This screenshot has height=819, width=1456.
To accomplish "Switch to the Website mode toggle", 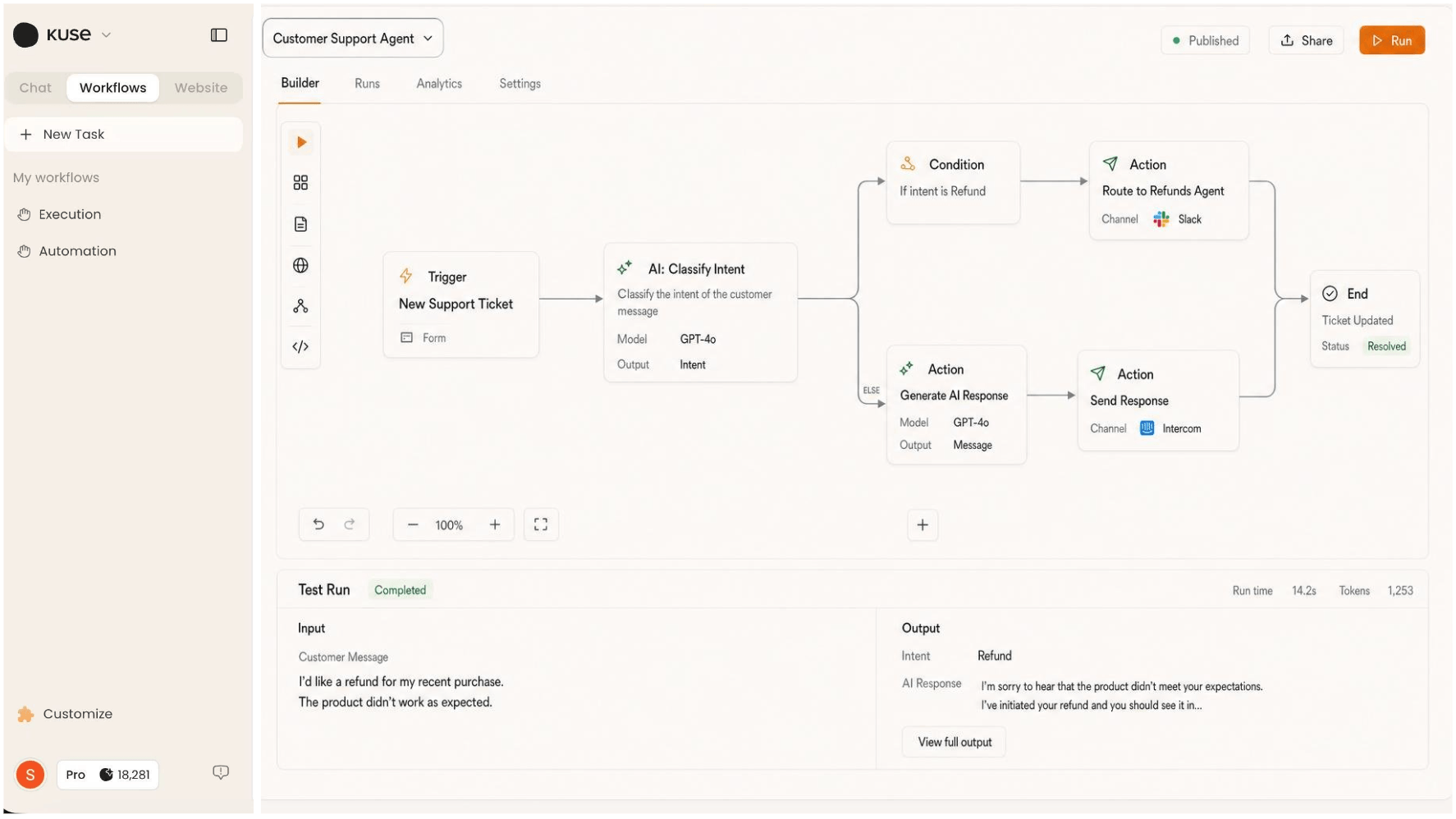I will point(201,88).
